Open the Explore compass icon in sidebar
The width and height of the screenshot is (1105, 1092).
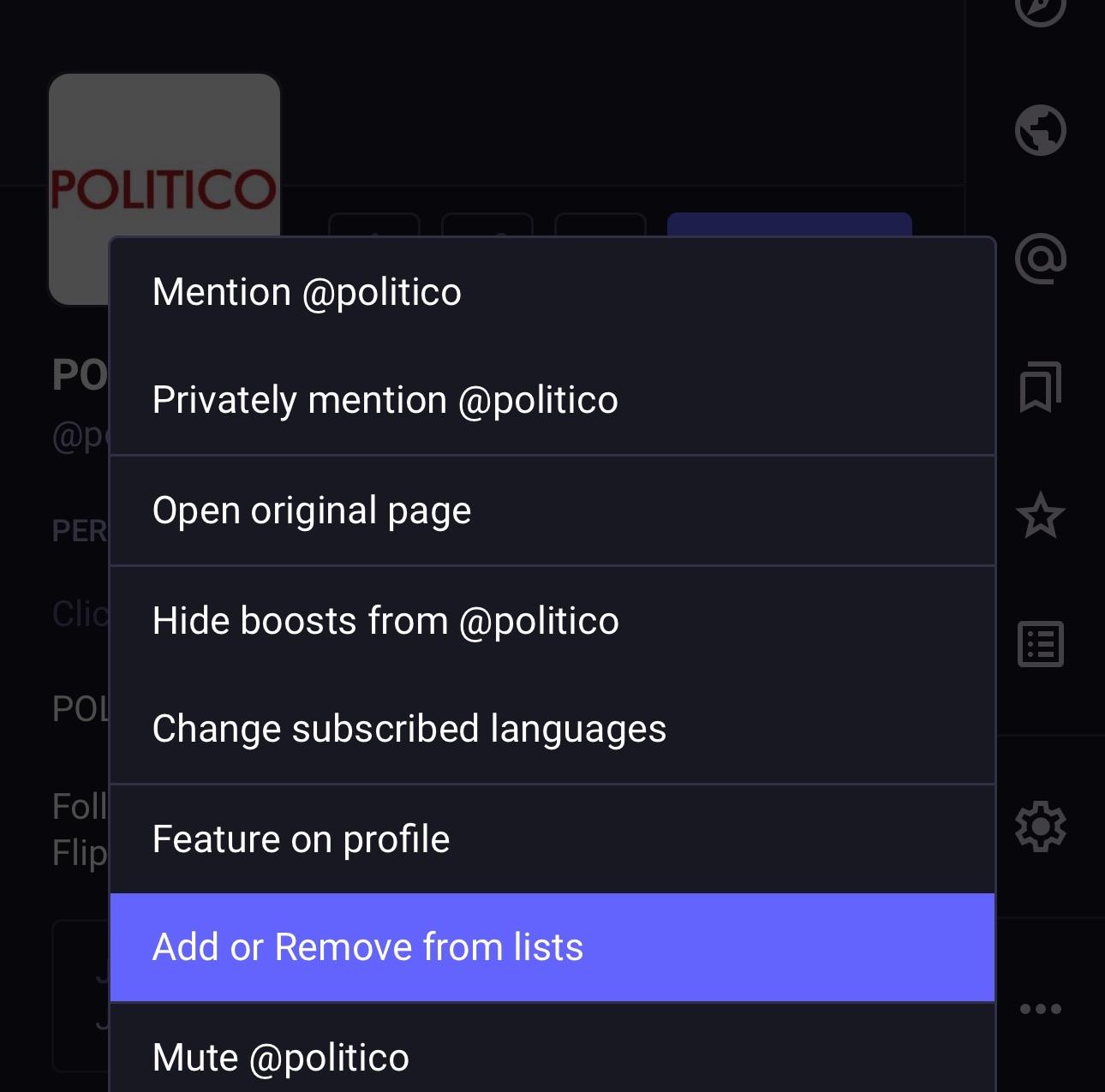point(1040,9)
